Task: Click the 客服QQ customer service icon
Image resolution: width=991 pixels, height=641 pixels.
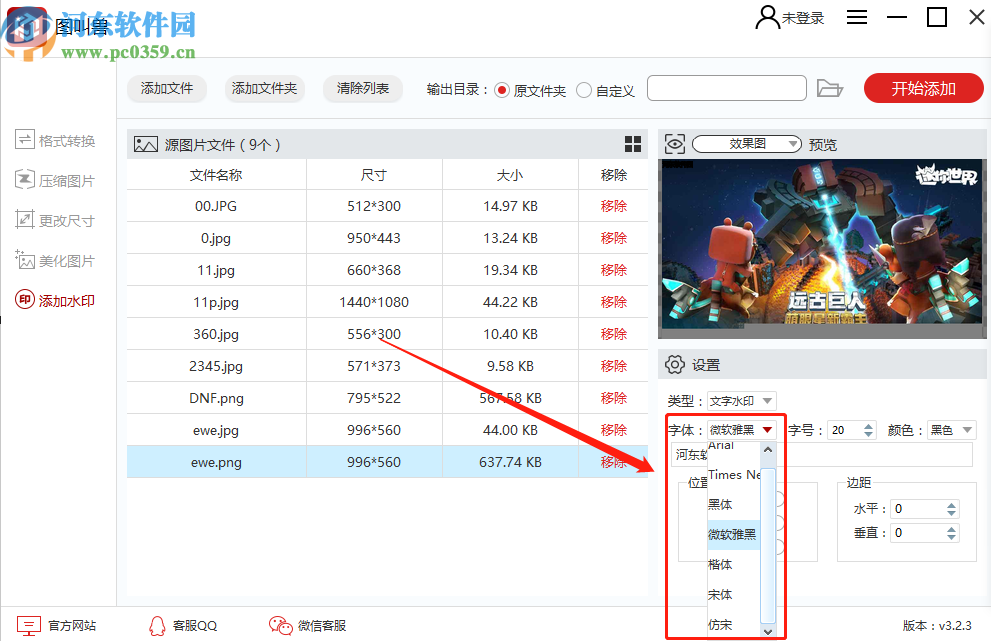Action: [157, 624]
